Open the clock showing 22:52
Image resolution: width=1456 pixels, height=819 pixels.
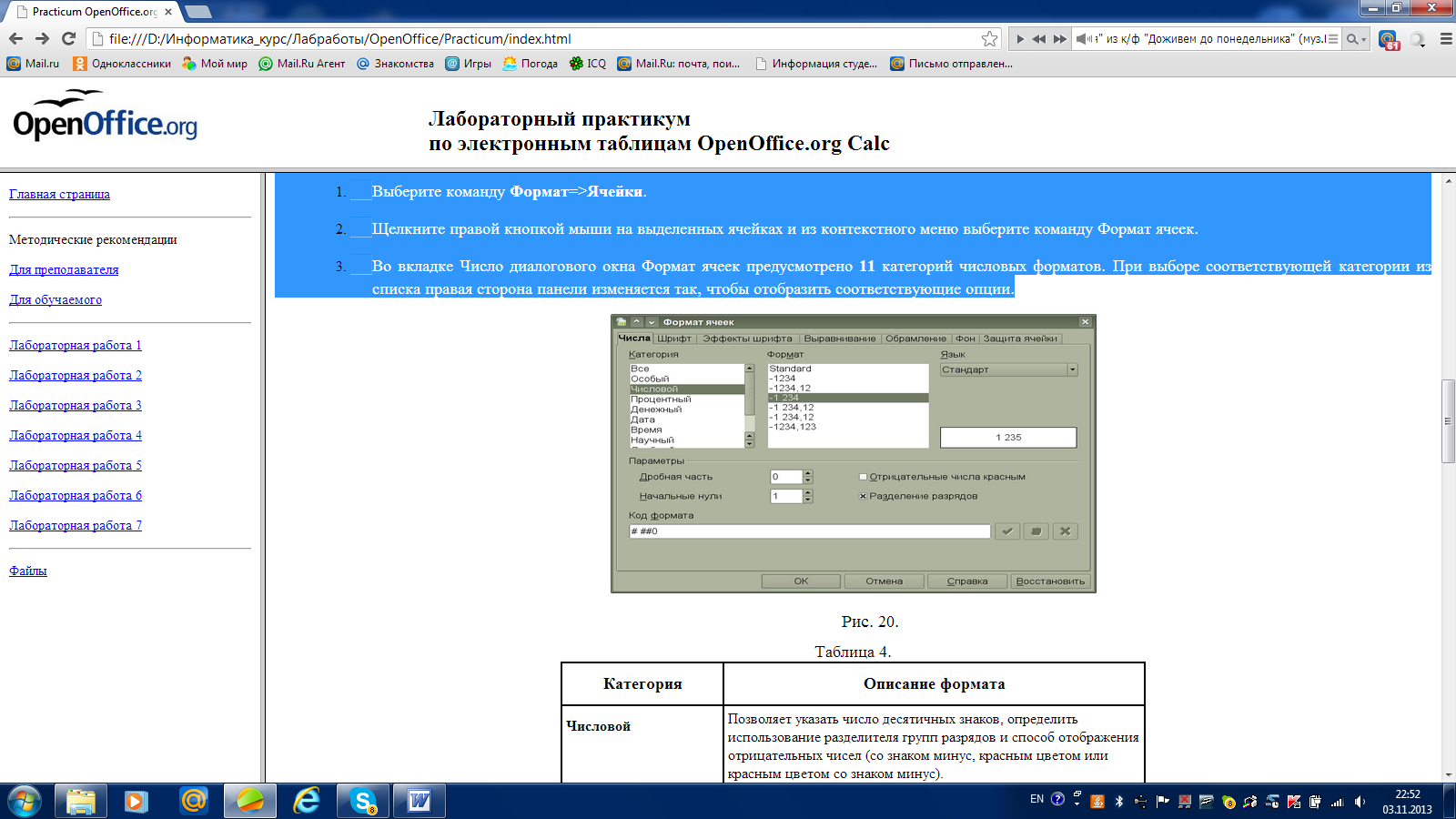[x=1407, y=802]
